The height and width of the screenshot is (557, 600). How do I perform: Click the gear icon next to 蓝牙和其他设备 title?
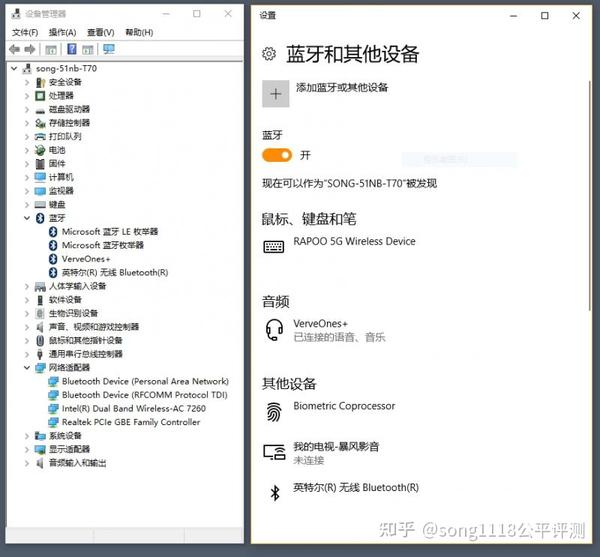pos(269,54)
